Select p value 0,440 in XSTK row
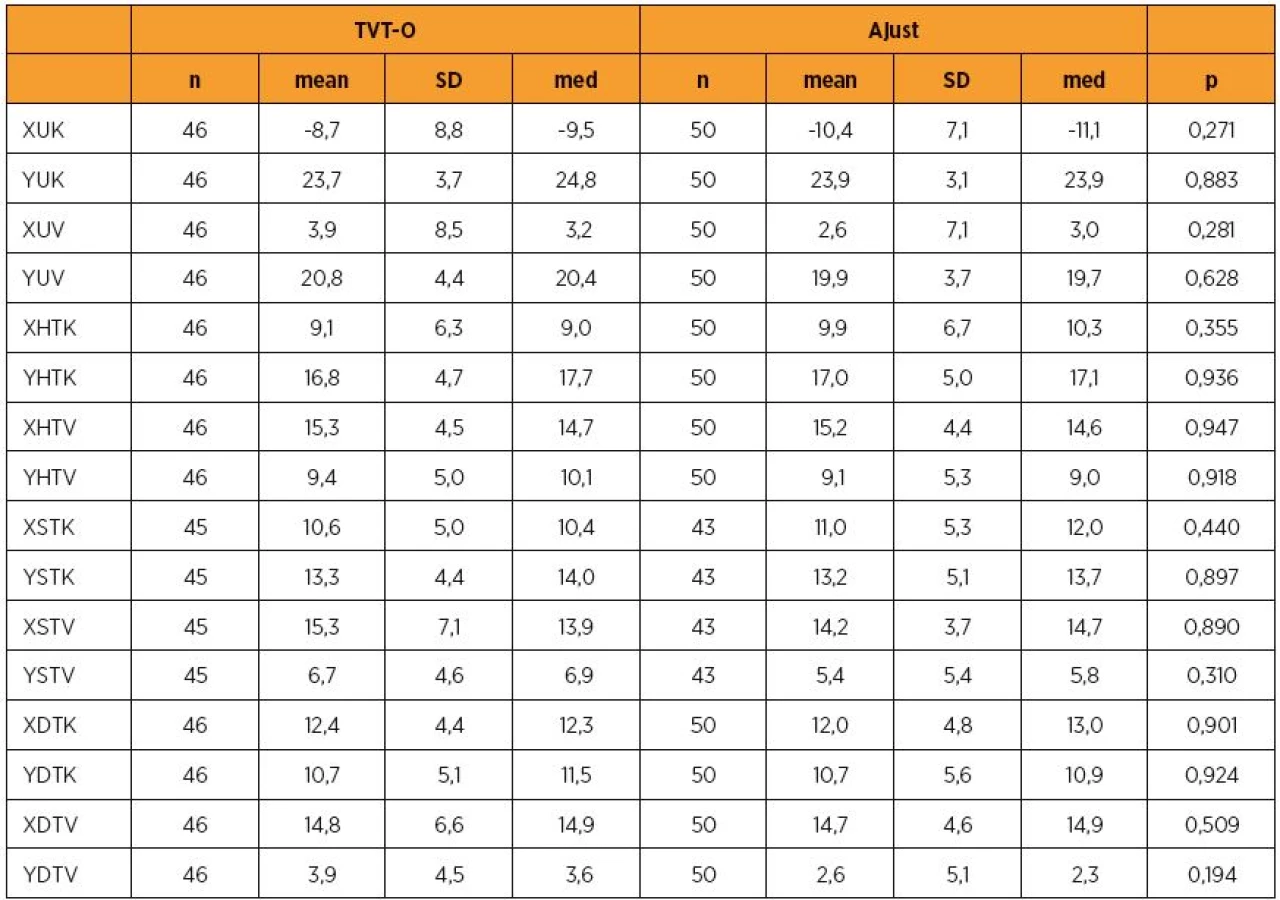 (x=1211, y=527)
